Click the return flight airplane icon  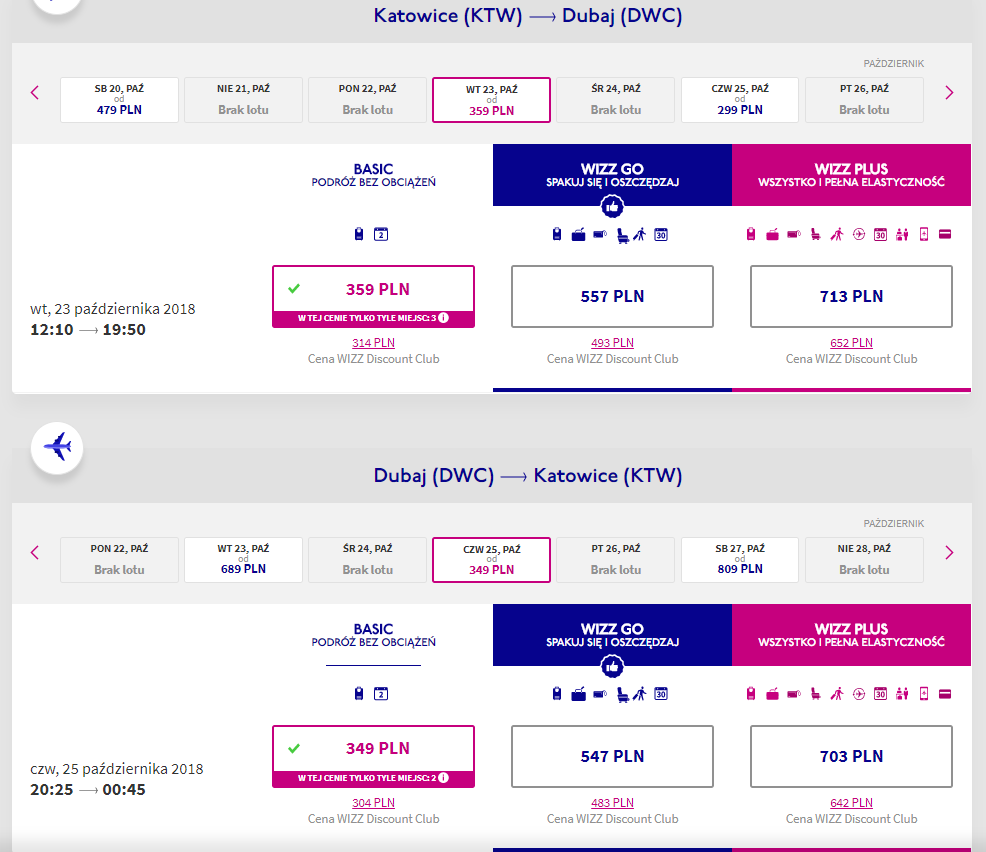click(57, 448)
